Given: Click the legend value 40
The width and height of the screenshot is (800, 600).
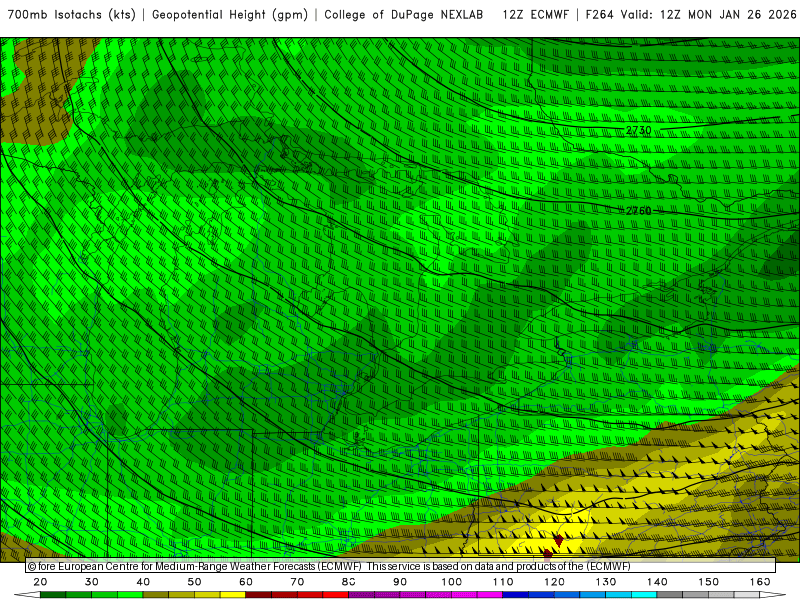Looking at the screenshot, I should coord(143,582).
